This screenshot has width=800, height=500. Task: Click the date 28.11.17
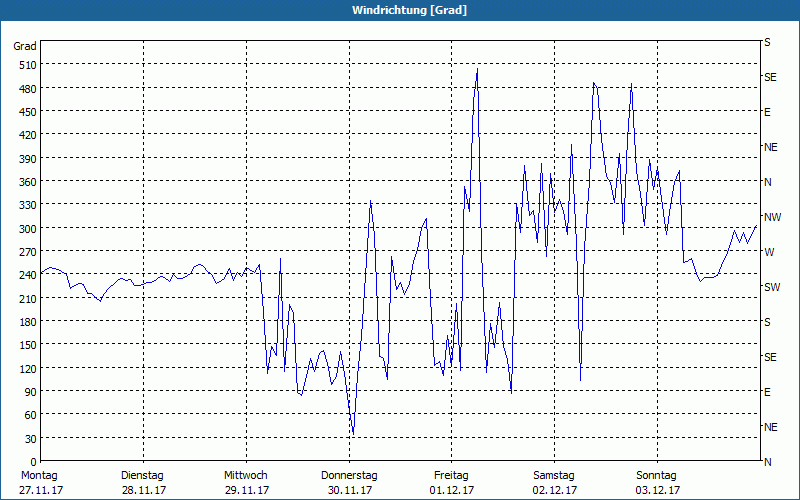[144, 490]
